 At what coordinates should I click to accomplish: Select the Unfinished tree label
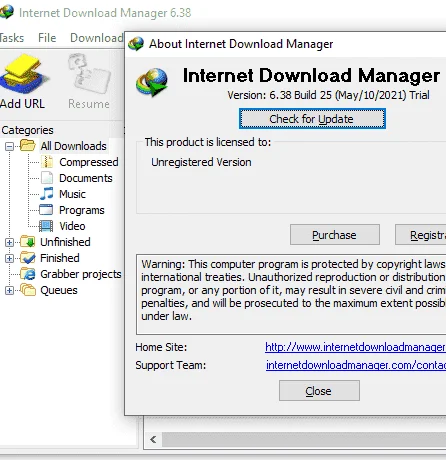(x=65, y=242)
